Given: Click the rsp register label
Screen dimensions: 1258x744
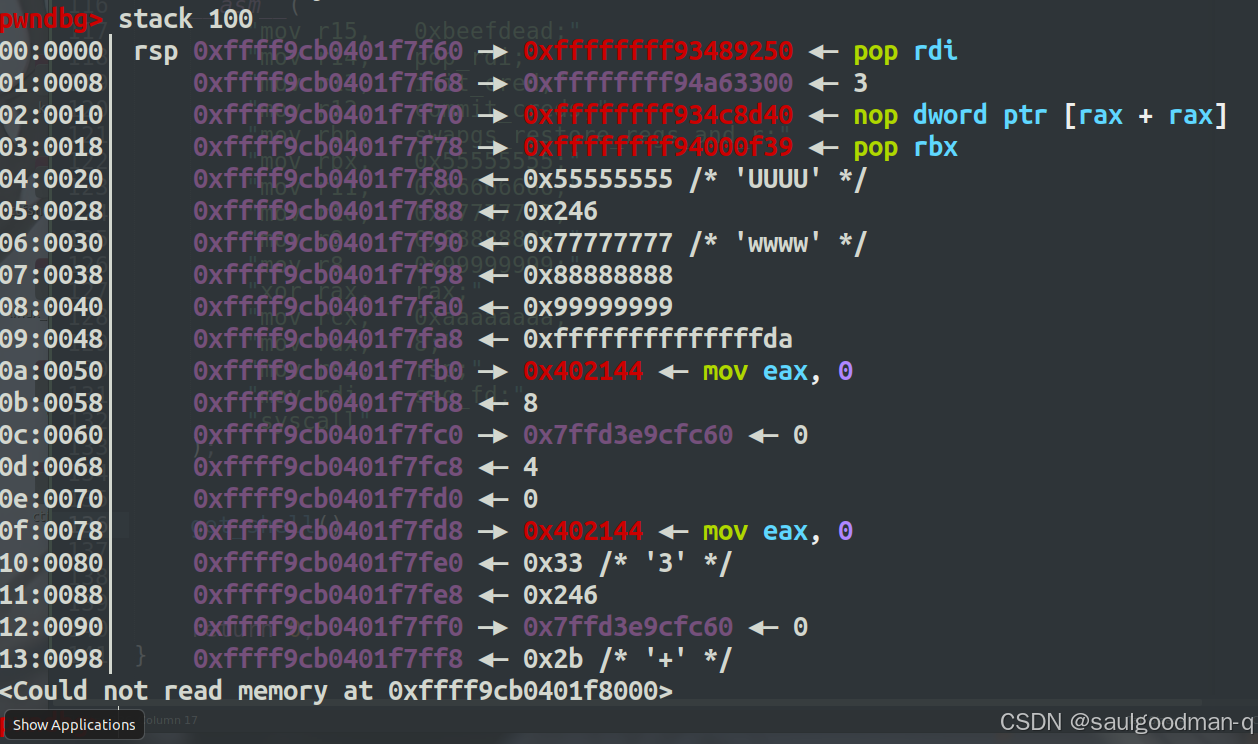Looking at the screenshot, I should (x=156, y=51).
